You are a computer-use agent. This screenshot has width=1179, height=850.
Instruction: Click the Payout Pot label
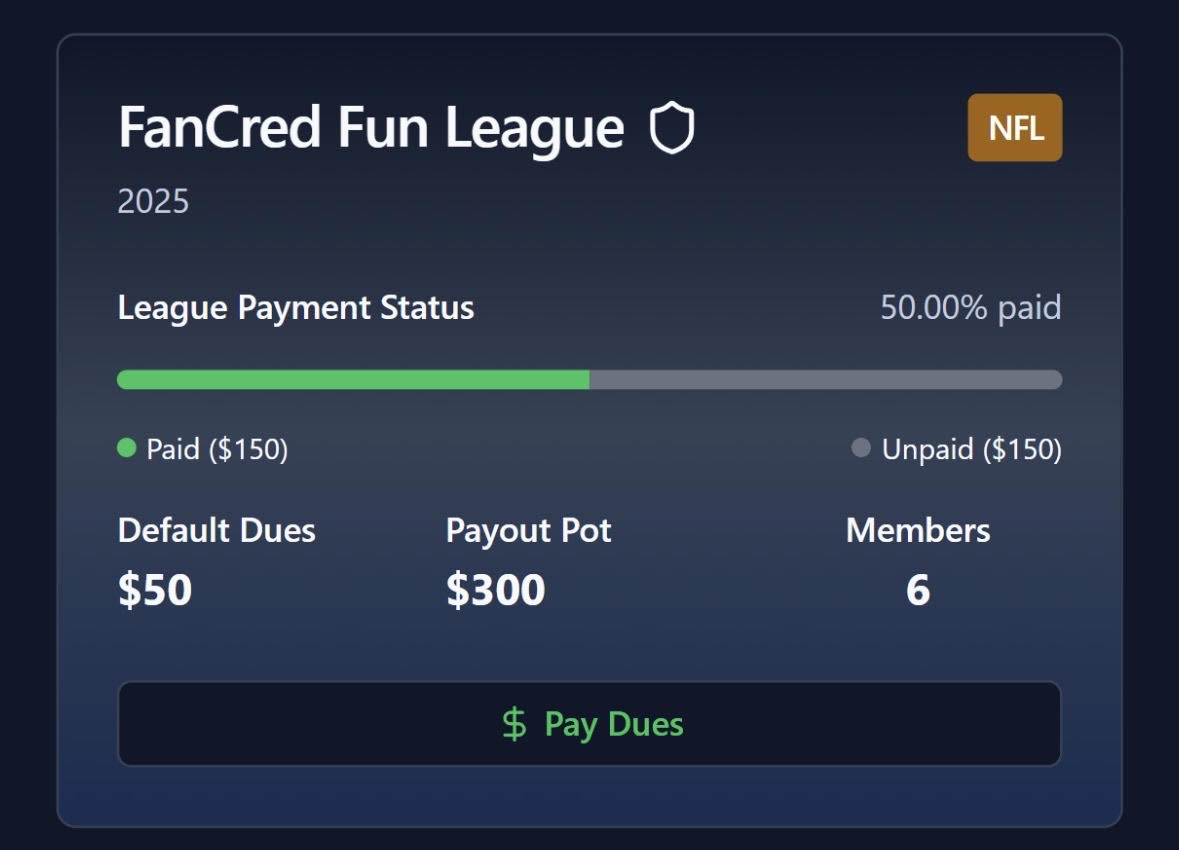click(x=528, y=530)
